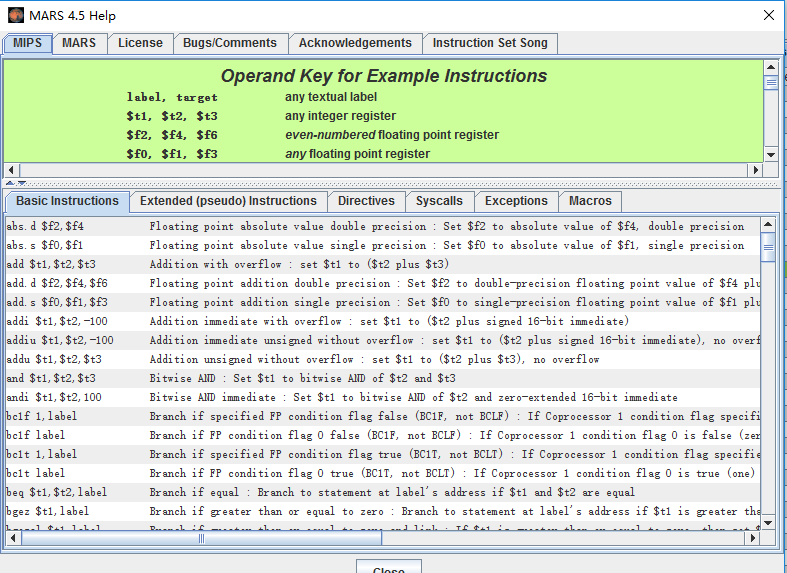The height and width of the screenshot is (573, 787).
Task: Select the Macros tab
Action: point(590,201)
